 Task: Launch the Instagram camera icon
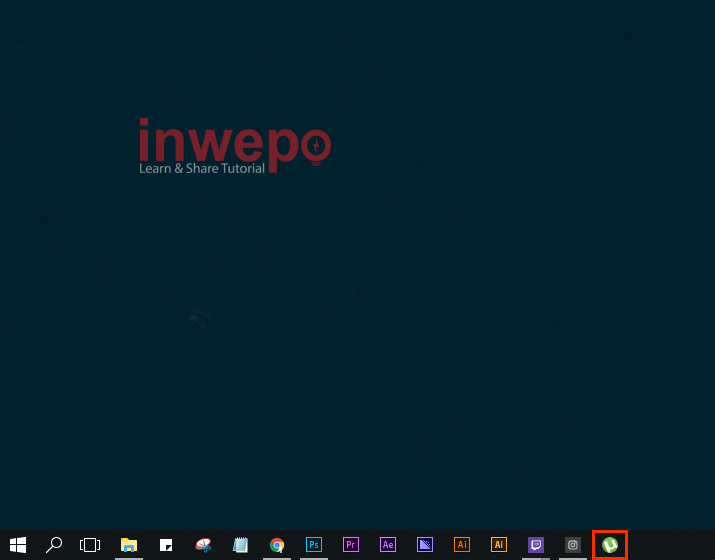pos(573,545)
